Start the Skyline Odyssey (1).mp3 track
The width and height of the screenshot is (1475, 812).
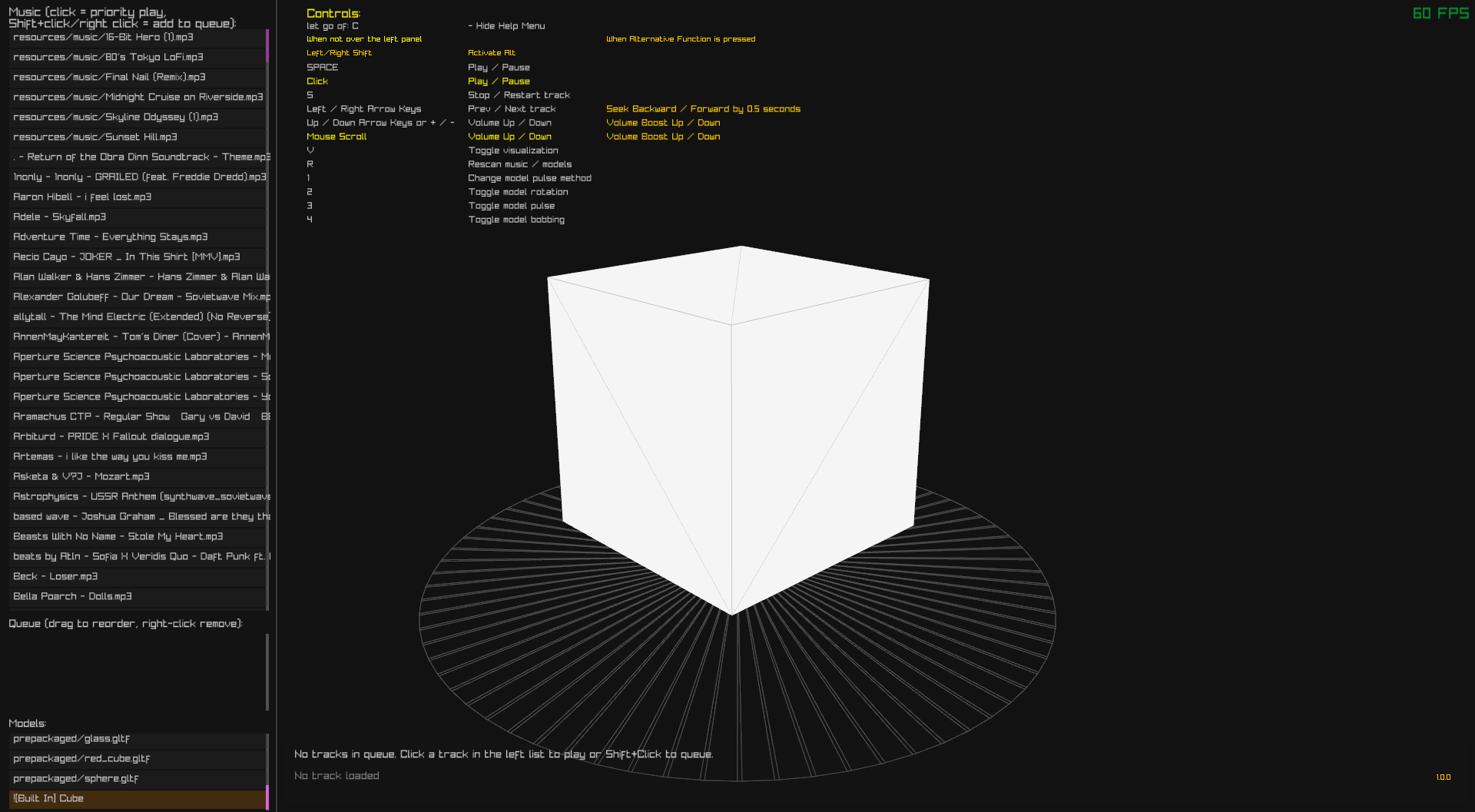[137, 118]
